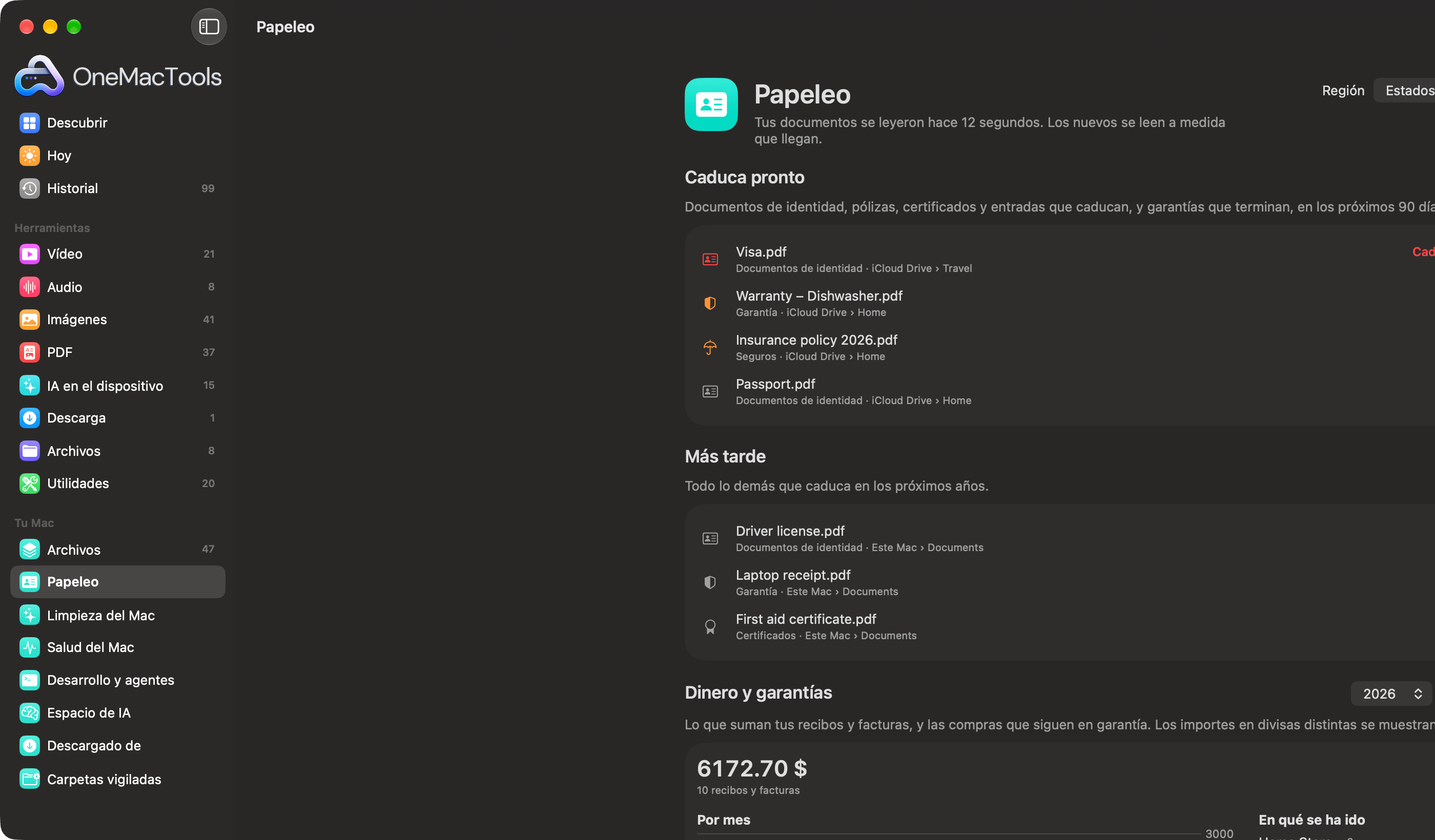Click the Herramientas section header
1435x840 pixels.
pyautogui.click(x=52, y=227)
